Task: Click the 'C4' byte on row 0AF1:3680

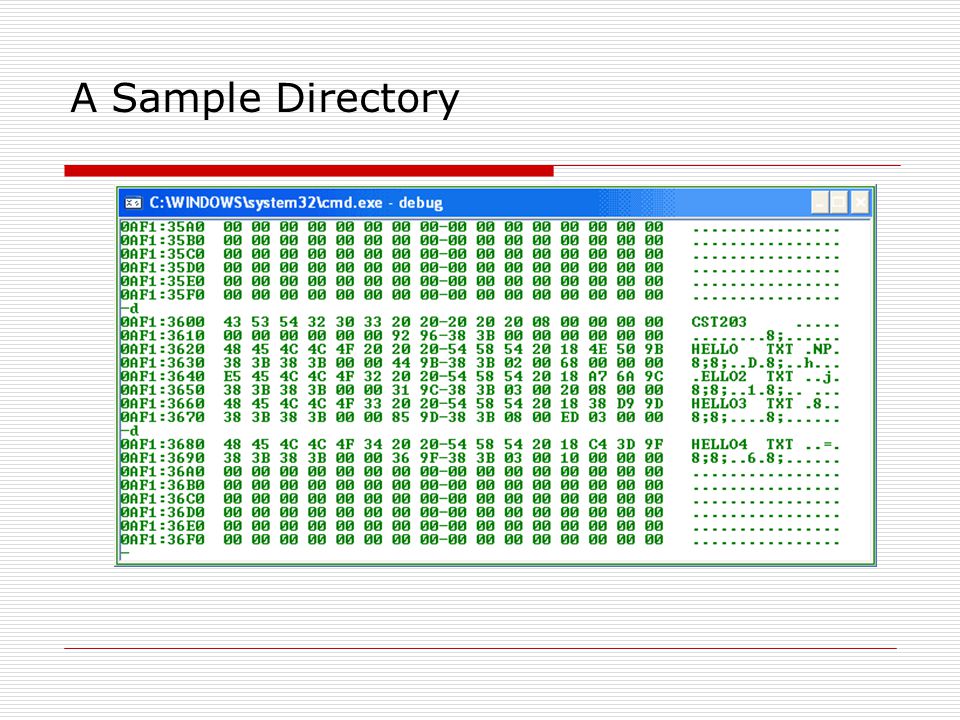Action: click(x=598, y=444)
